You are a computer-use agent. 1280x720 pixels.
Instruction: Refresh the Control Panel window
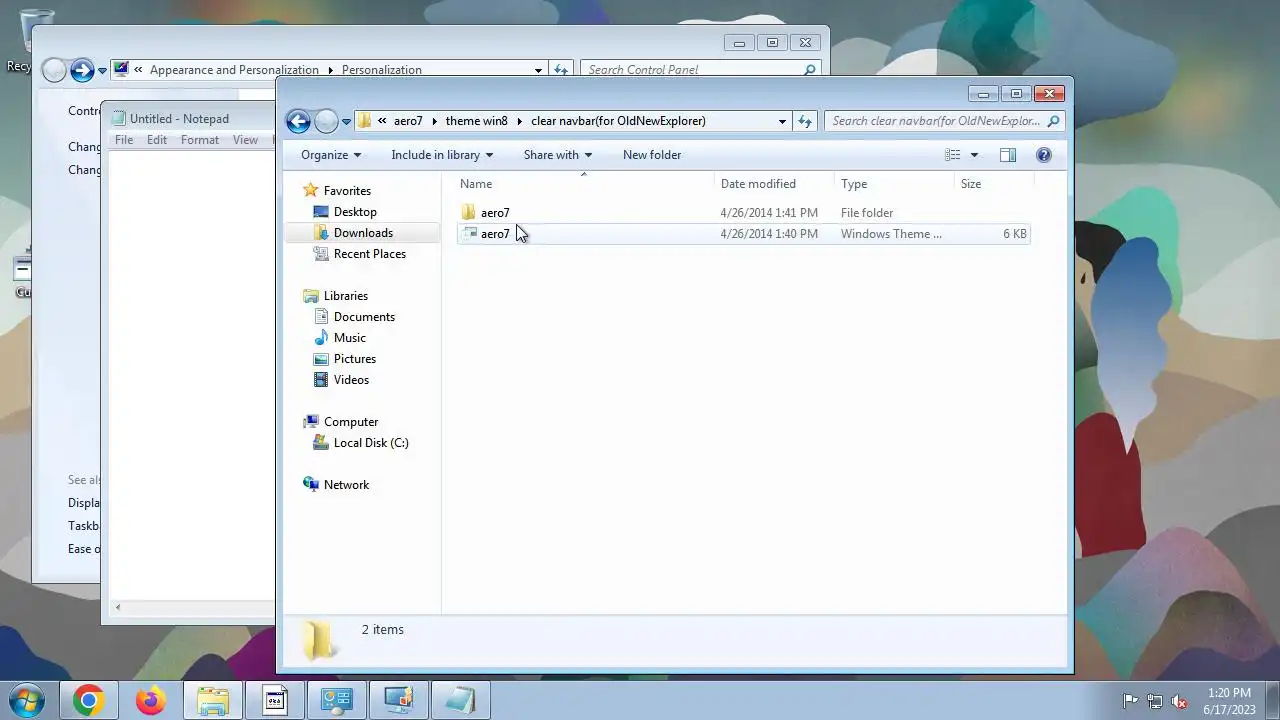pyautogui.click(x=561, y=70)
